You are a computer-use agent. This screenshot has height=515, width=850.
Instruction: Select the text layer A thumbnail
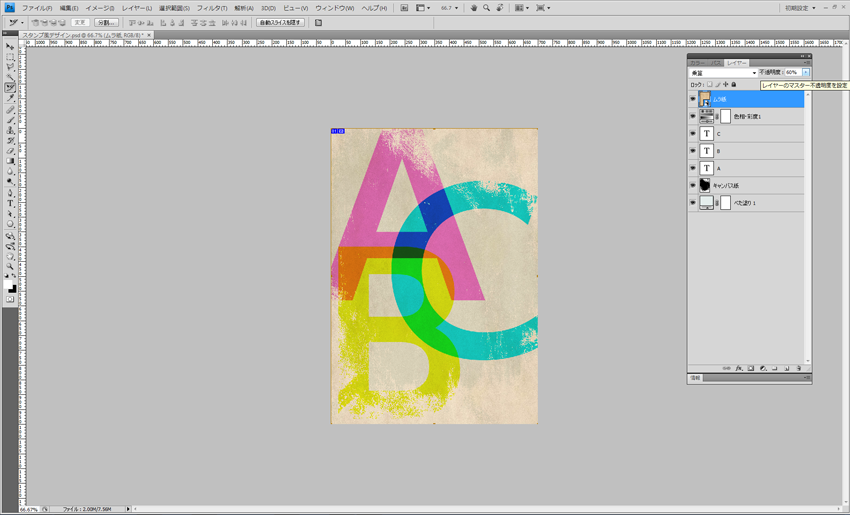[x=707, y=168]
